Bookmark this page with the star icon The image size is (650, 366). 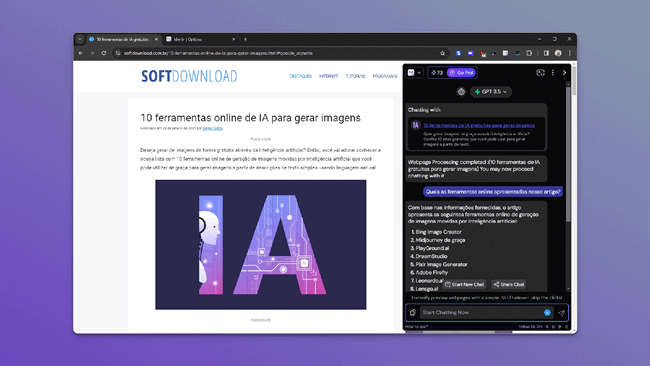(442, 53)
